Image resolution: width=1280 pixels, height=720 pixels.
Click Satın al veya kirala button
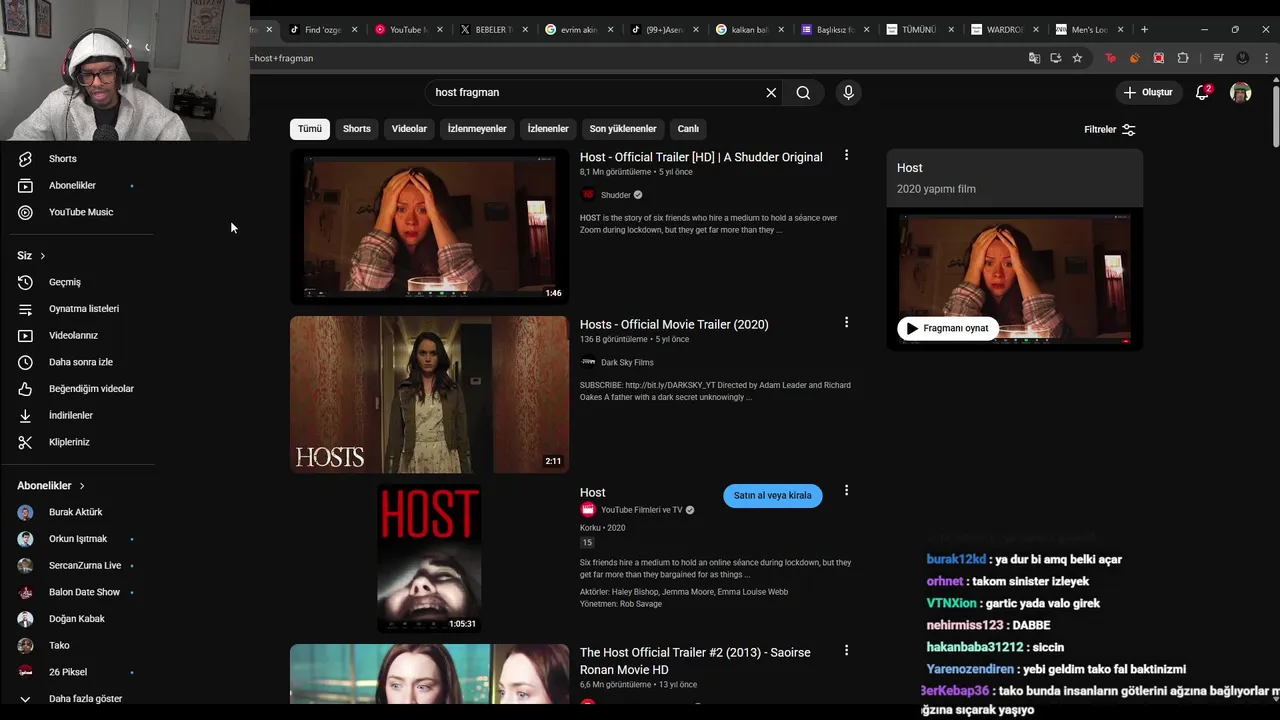pyautogui.click(x=773, y=495)
